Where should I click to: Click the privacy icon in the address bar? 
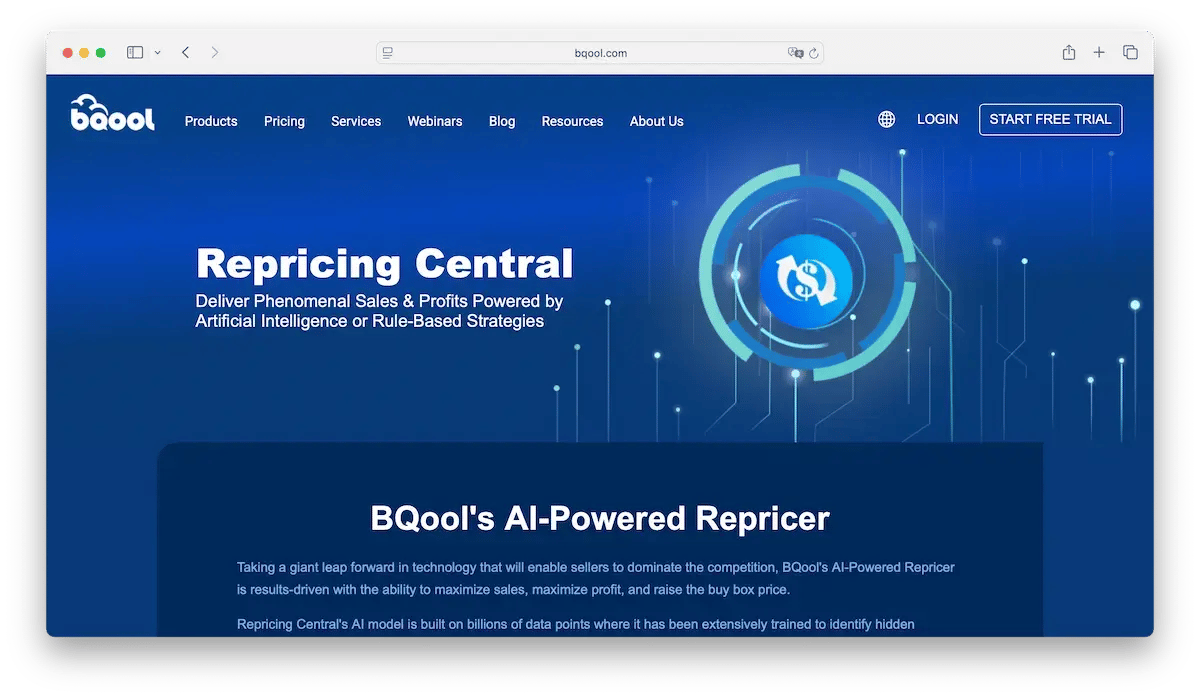coord(795,52)
